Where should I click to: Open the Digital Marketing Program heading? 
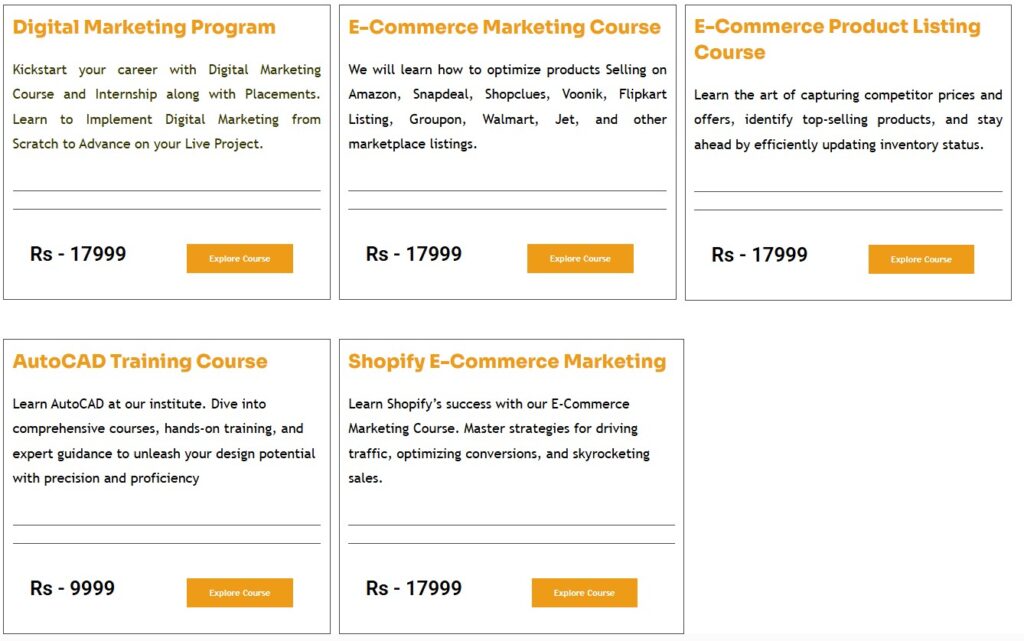(x=144, y=27)
